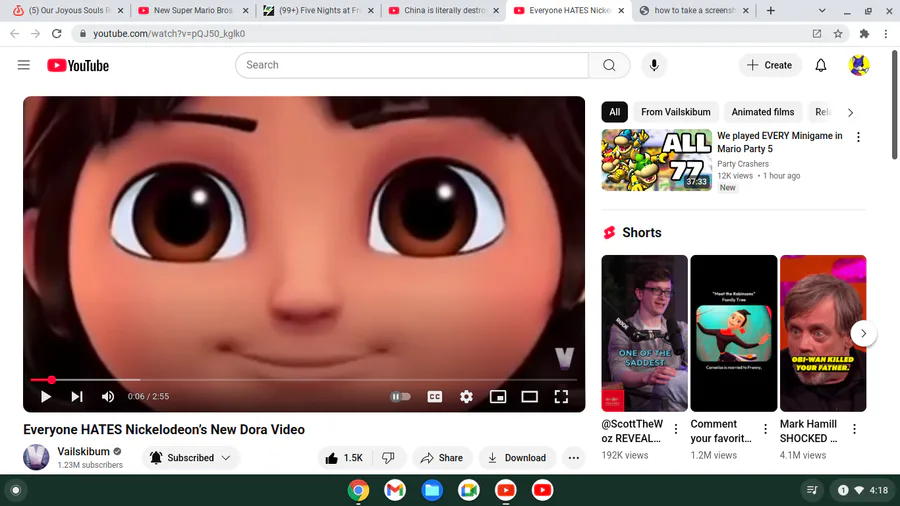The image size is (900, 506).
Task: Bookmark this page with the star
Action: (x=838, y=34)
